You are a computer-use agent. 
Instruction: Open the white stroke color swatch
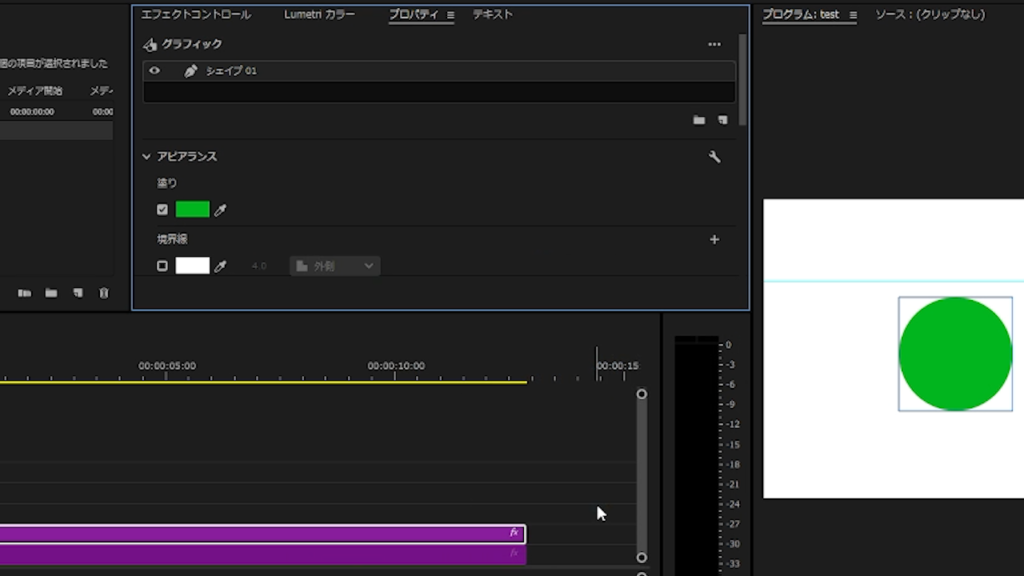[193, 266]
